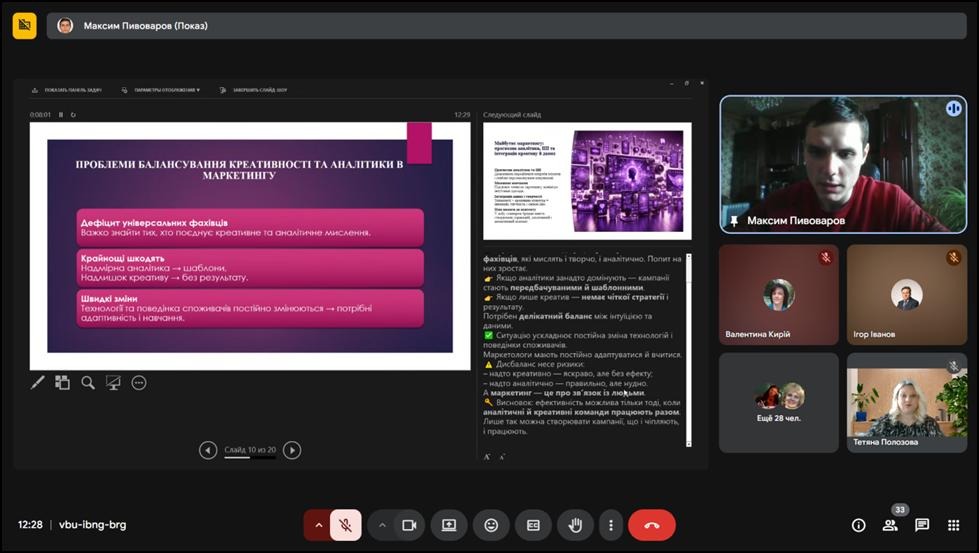The width and height of the screenshot is (979, 553).
Task: Click 'Завершить слайд-шоу' button
Action: [x=260, y=90]
